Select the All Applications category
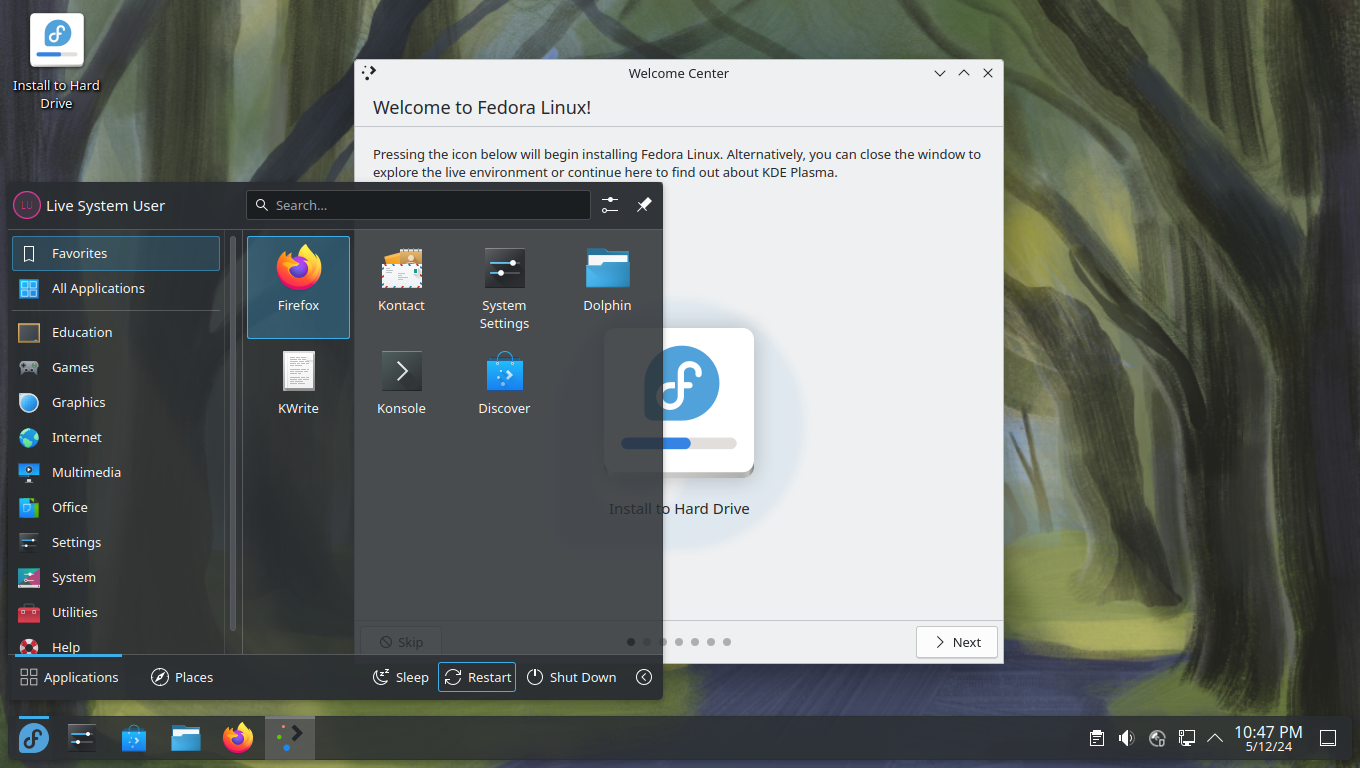Image resolution: width=1360 pixels, height=768 pixels. 116,288
